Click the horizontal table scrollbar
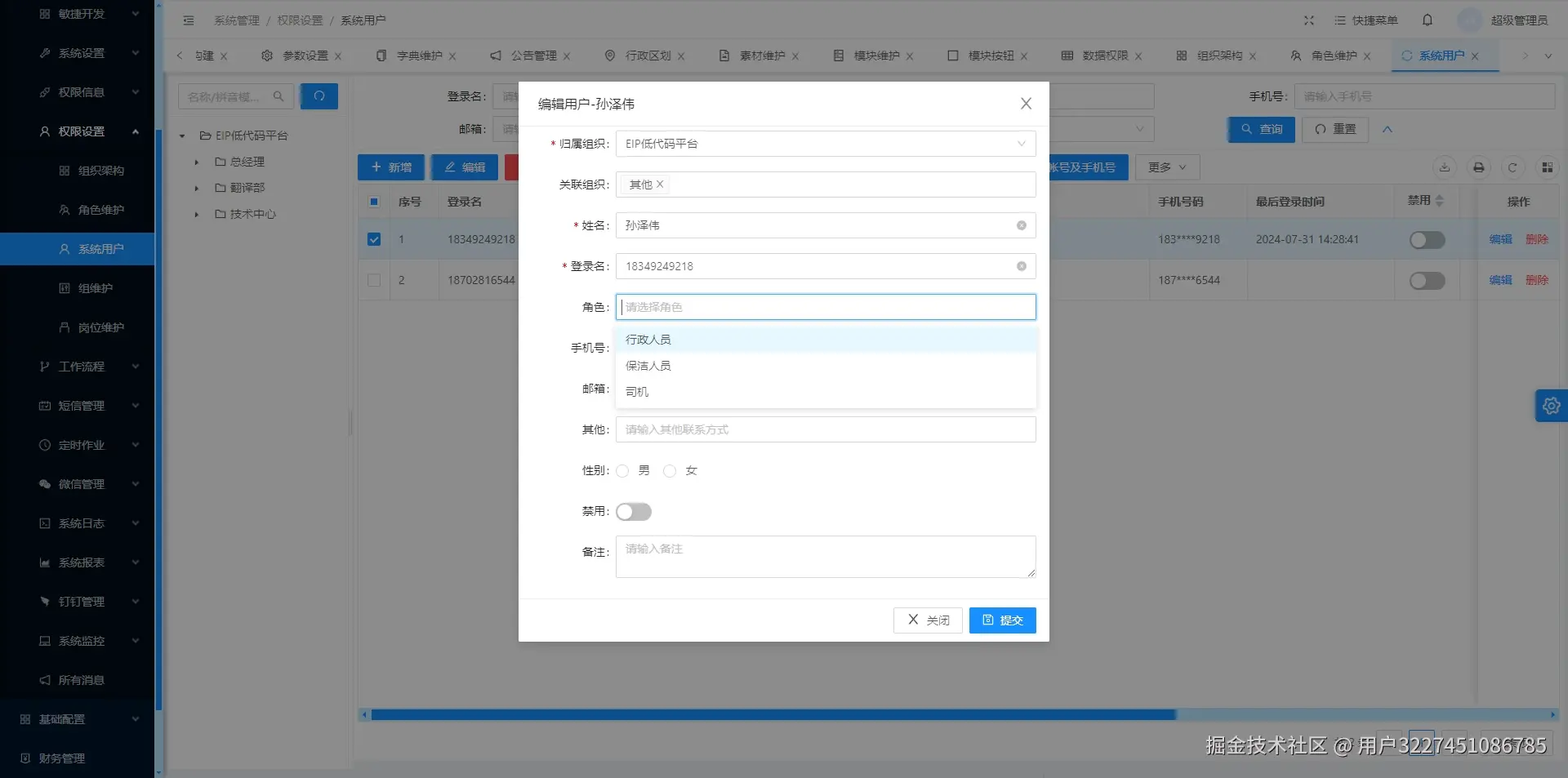 point(773,715)
